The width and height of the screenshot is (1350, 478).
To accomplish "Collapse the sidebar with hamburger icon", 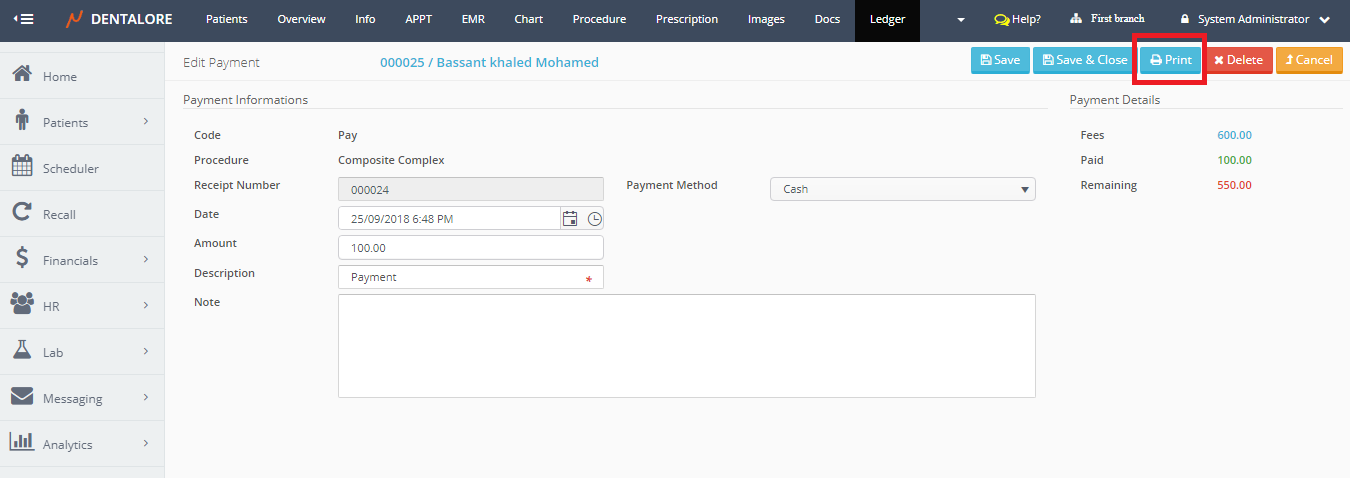I will [22, 19].
